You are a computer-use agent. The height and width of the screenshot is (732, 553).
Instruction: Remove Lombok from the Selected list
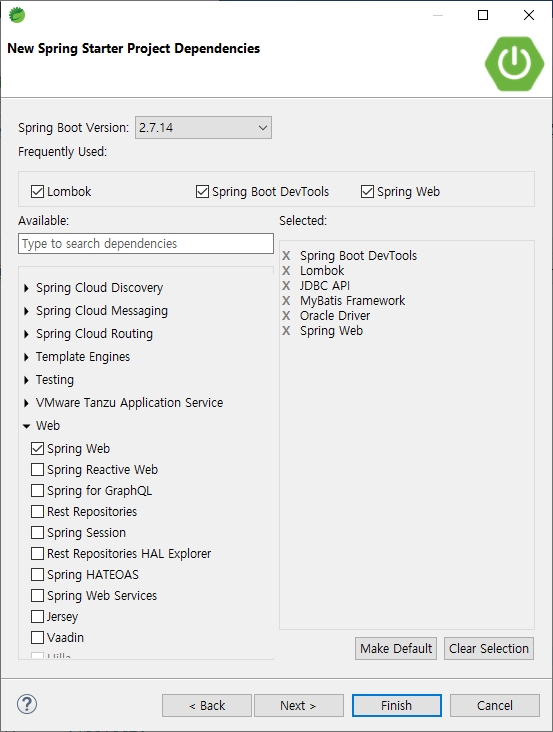point(286,270)
